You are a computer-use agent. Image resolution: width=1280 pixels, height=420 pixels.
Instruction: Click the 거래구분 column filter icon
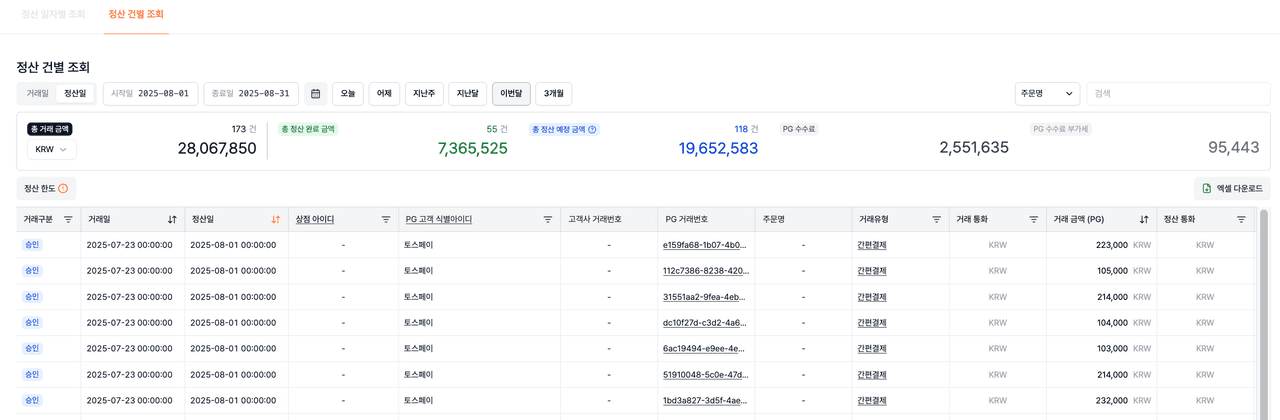[68, 219]
